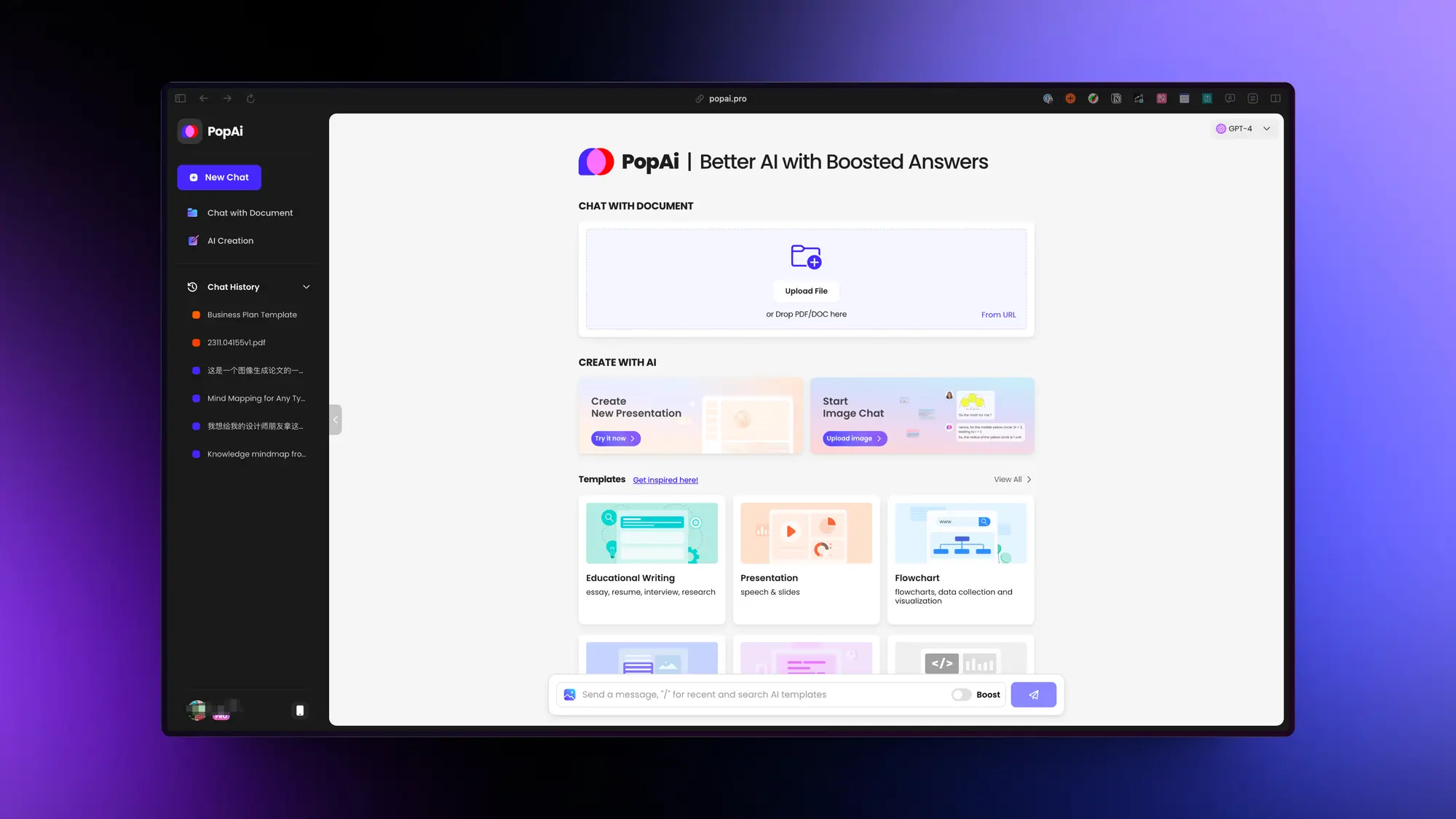This screenshot has height=819, width=1456.
Task: Click the Start Image Chat upload icon
Action: click(853, 438)
